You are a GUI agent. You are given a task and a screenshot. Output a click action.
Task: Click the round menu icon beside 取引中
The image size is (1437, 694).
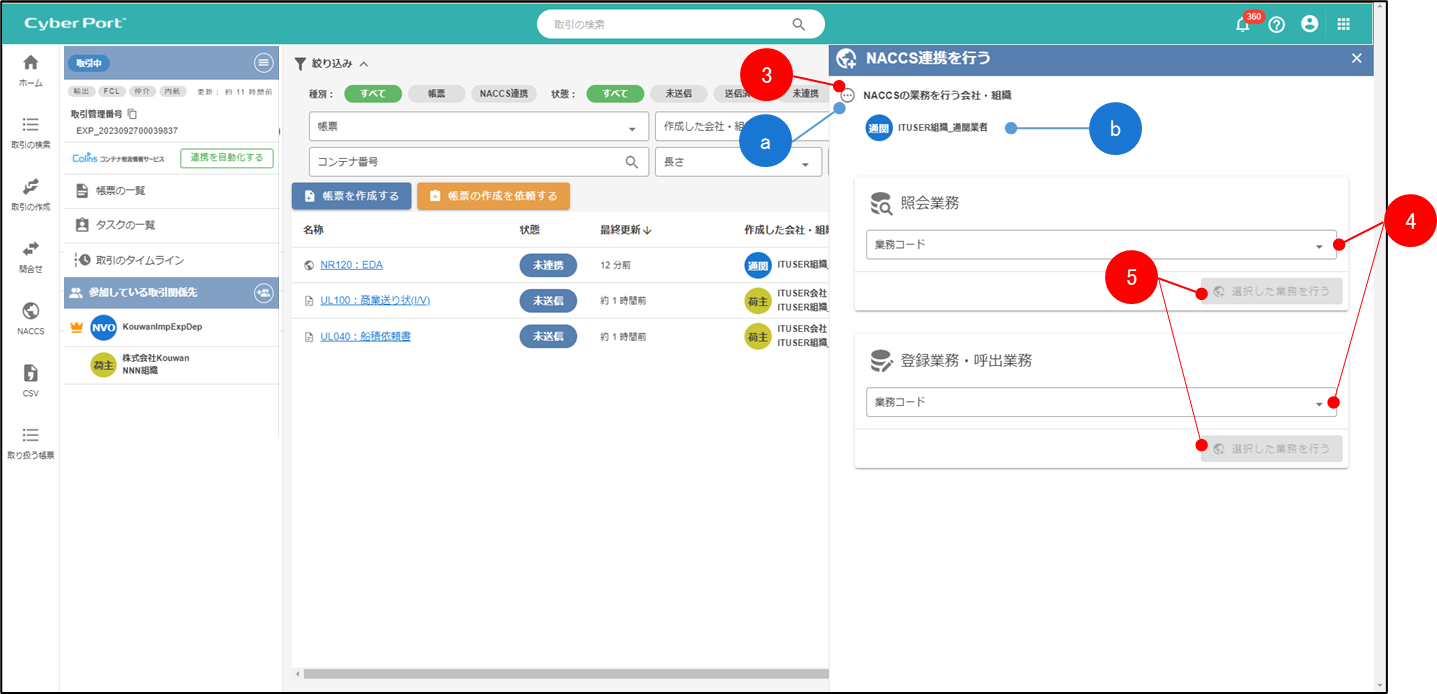263,63
